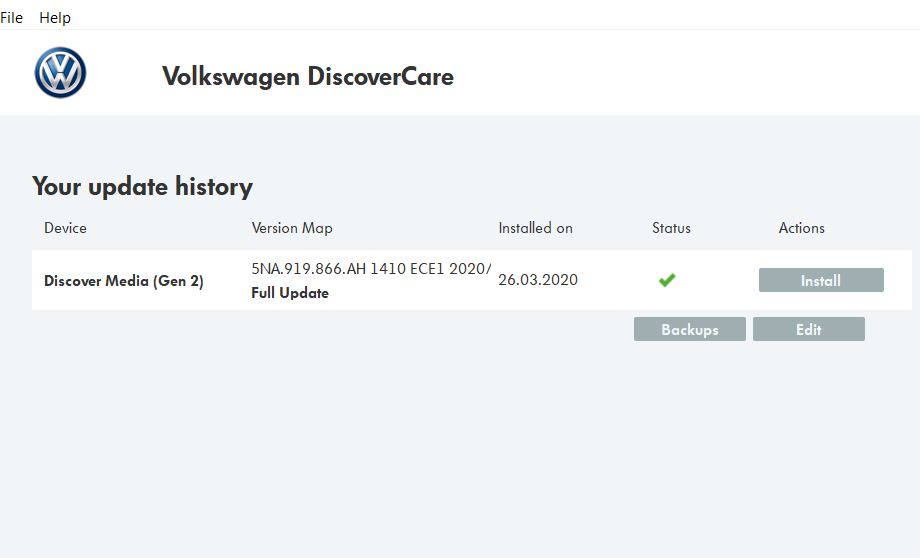Click the Volkswagen logo icon
Screen dimensions: 920x558
click(x=60, y=73)
